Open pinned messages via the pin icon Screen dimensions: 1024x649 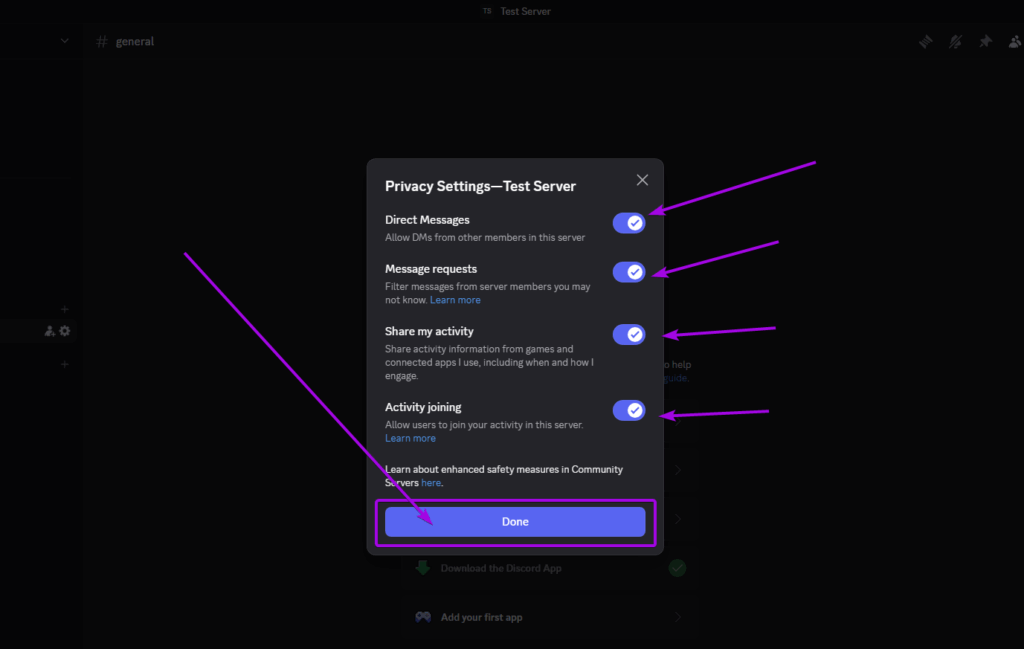click(984, 41)
